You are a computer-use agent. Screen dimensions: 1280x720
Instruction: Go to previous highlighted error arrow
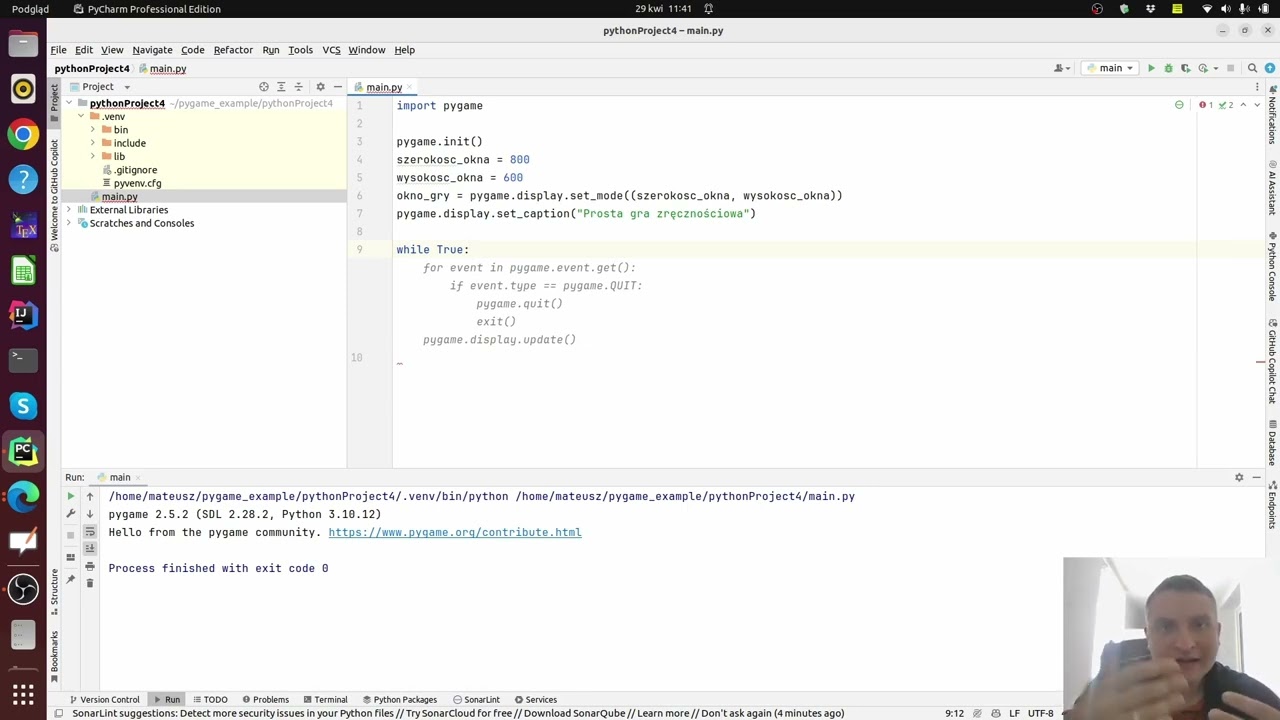[x=1243, y=105]
